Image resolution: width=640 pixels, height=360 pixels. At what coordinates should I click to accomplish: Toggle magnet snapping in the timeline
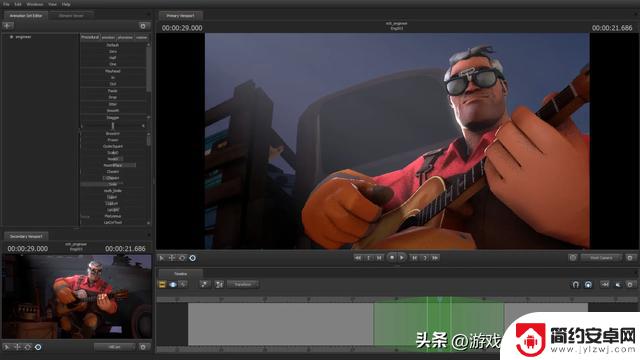click(x=576, y=284)
